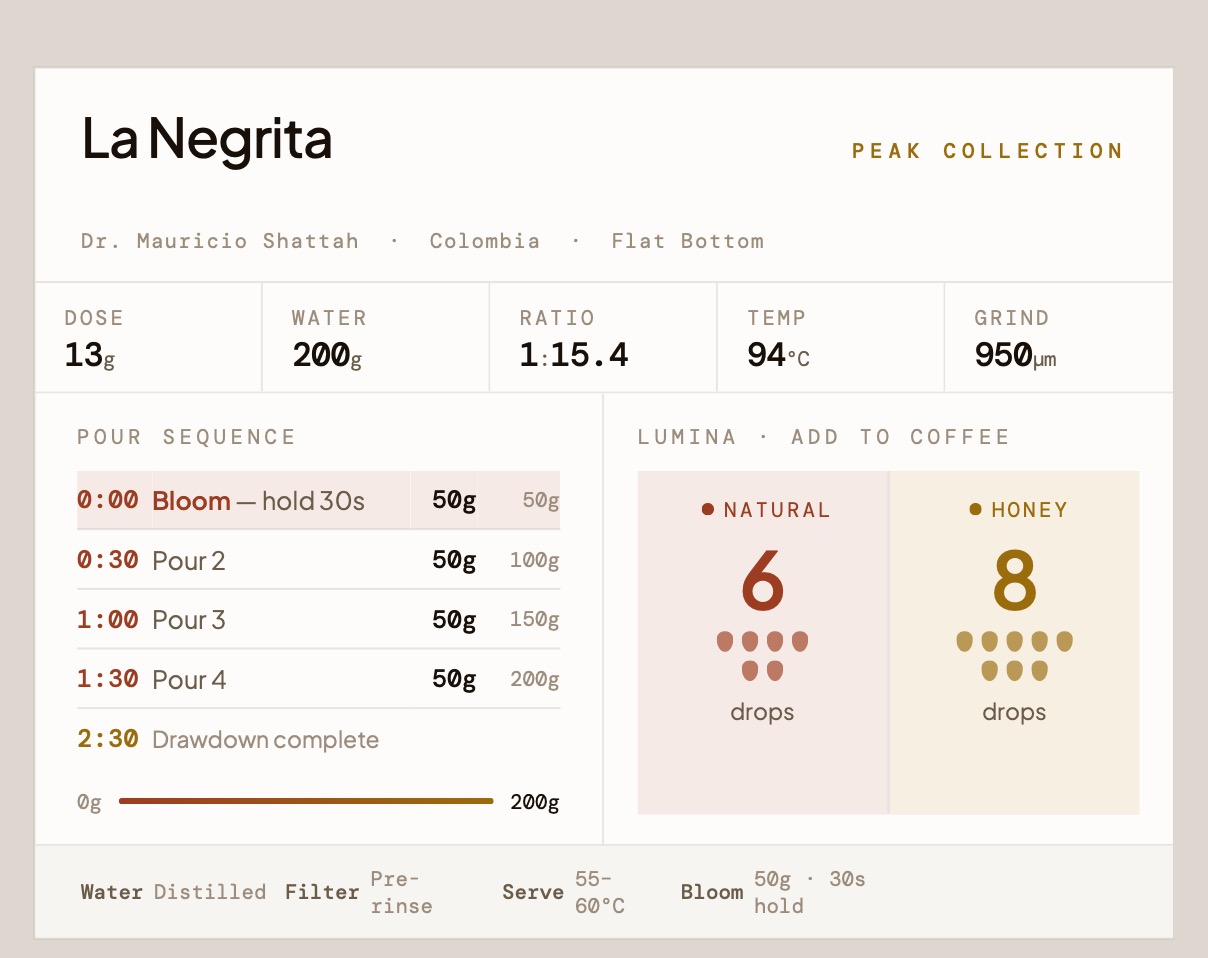This screenshot has height=958, width=1208.
Task: Click the gold dot beside Honey
Action: (976, 510)
